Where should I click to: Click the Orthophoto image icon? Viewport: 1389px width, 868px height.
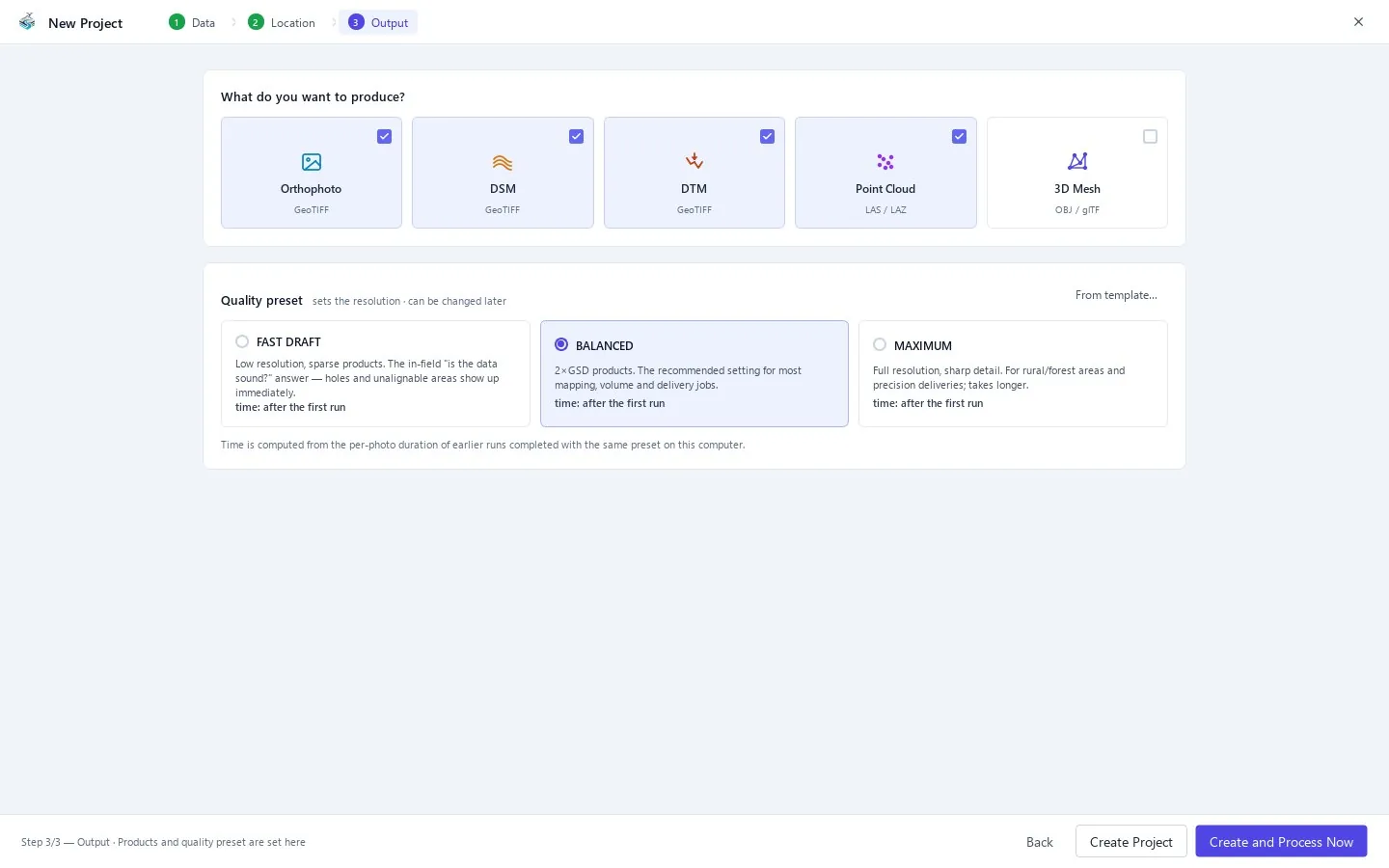click(x=311, y=162)
